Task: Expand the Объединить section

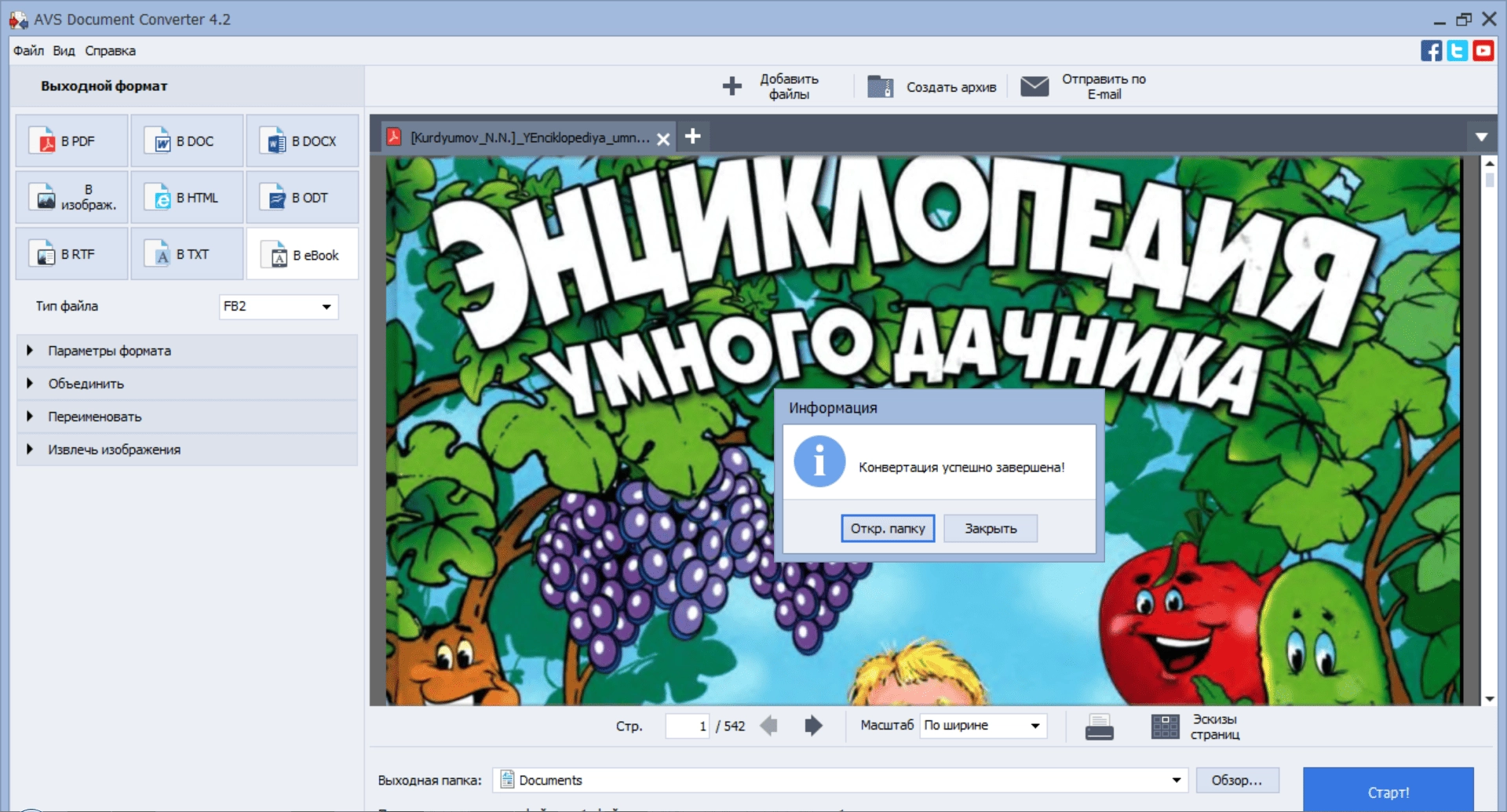Action: (x=187, y=384)
